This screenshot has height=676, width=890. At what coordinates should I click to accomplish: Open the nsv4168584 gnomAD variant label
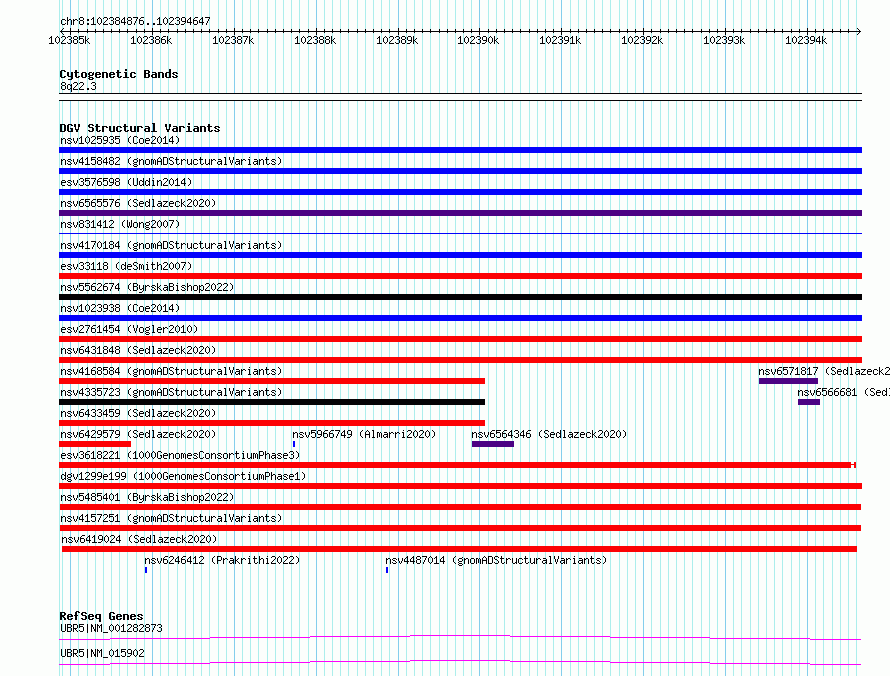(x=171, y=371)
